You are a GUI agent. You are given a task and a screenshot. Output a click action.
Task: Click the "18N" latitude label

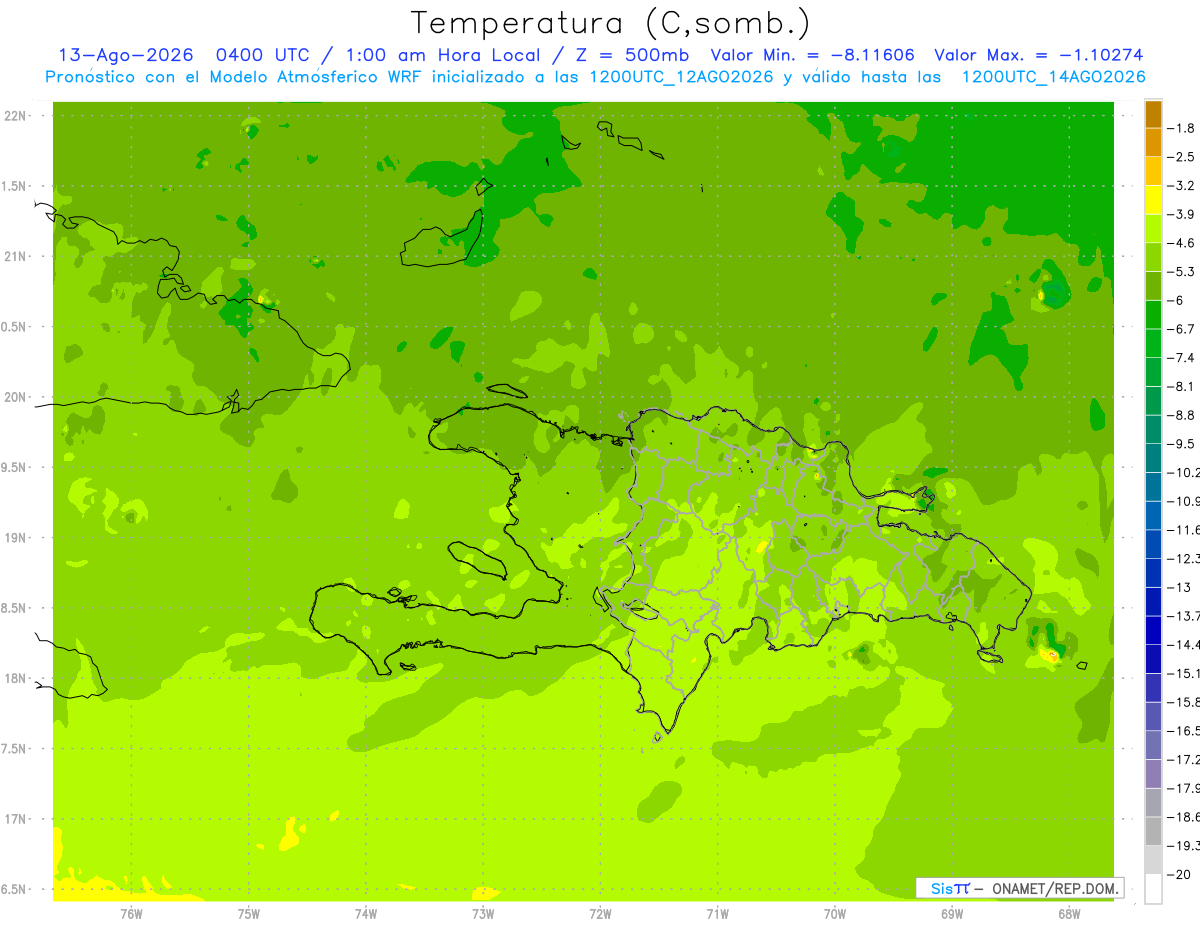16,679
